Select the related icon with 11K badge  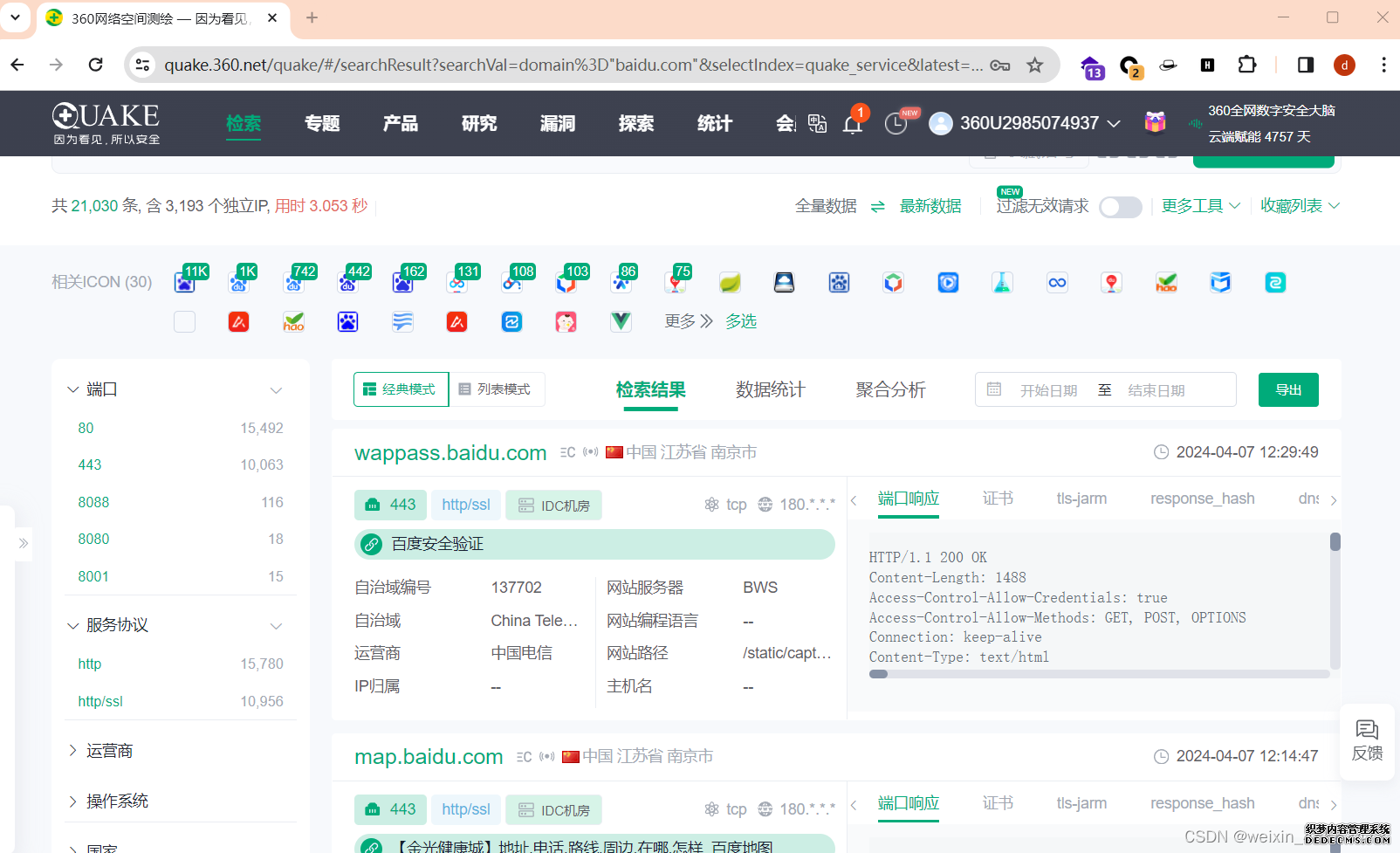pyautogui.click(x=185, y=282)
